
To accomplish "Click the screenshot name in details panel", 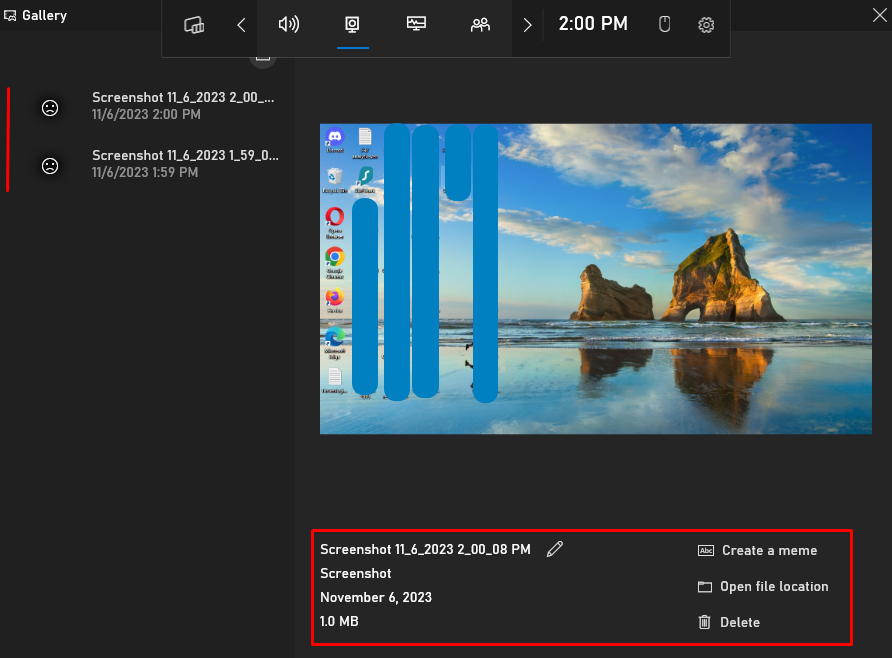I will click(x=425, y=549).
